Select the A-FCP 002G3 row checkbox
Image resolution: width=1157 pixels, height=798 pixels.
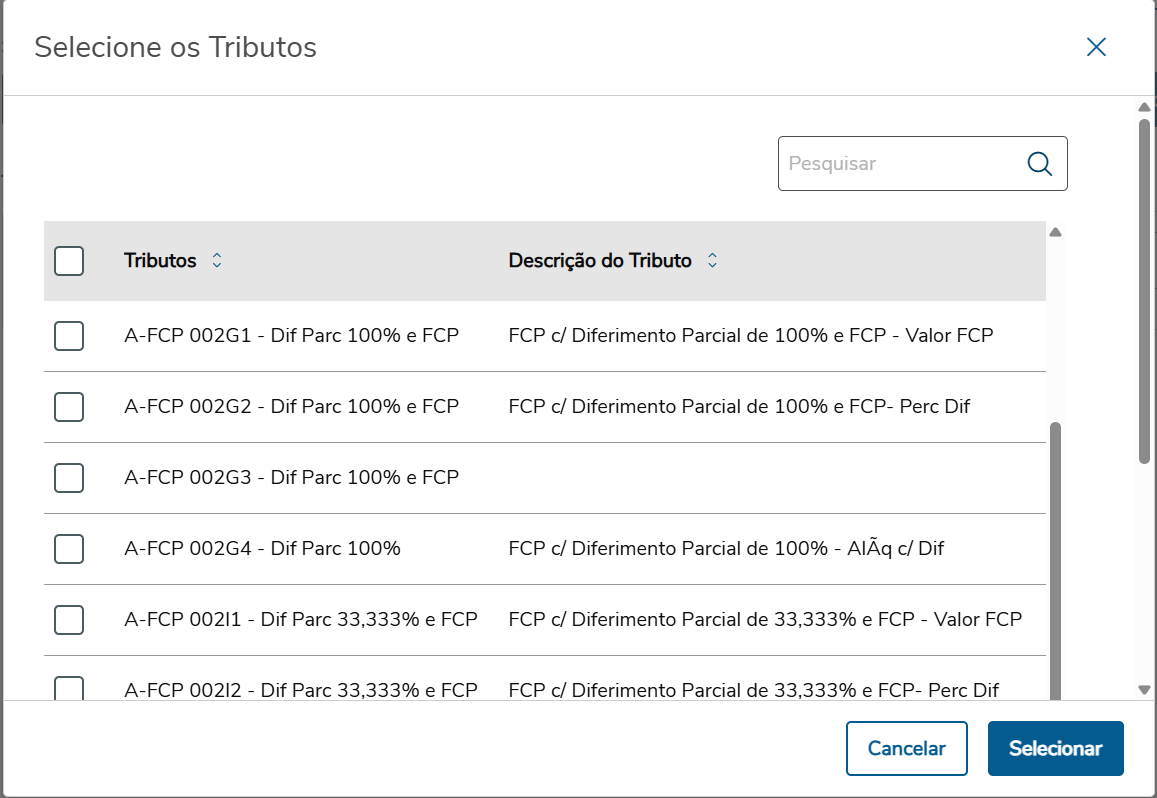click(x=69, y=478)
